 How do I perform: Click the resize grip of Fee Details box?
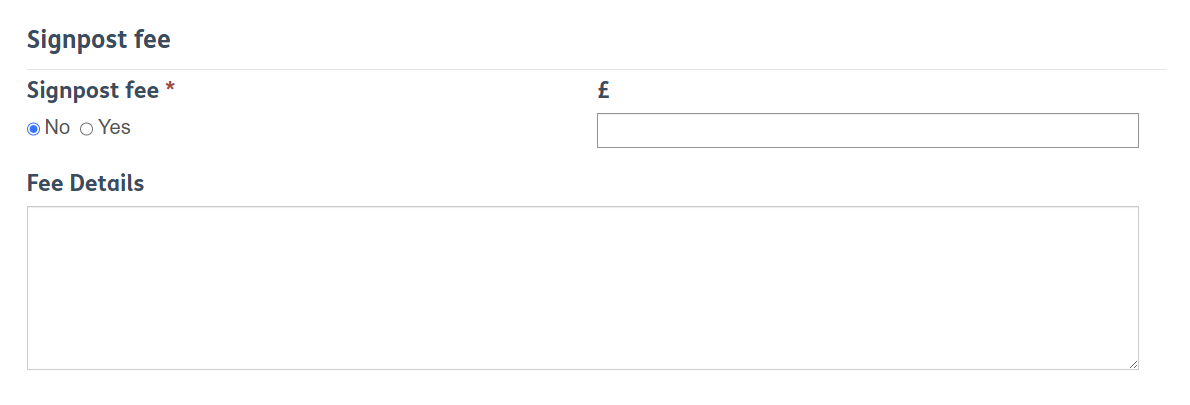tap(1133, 364)
